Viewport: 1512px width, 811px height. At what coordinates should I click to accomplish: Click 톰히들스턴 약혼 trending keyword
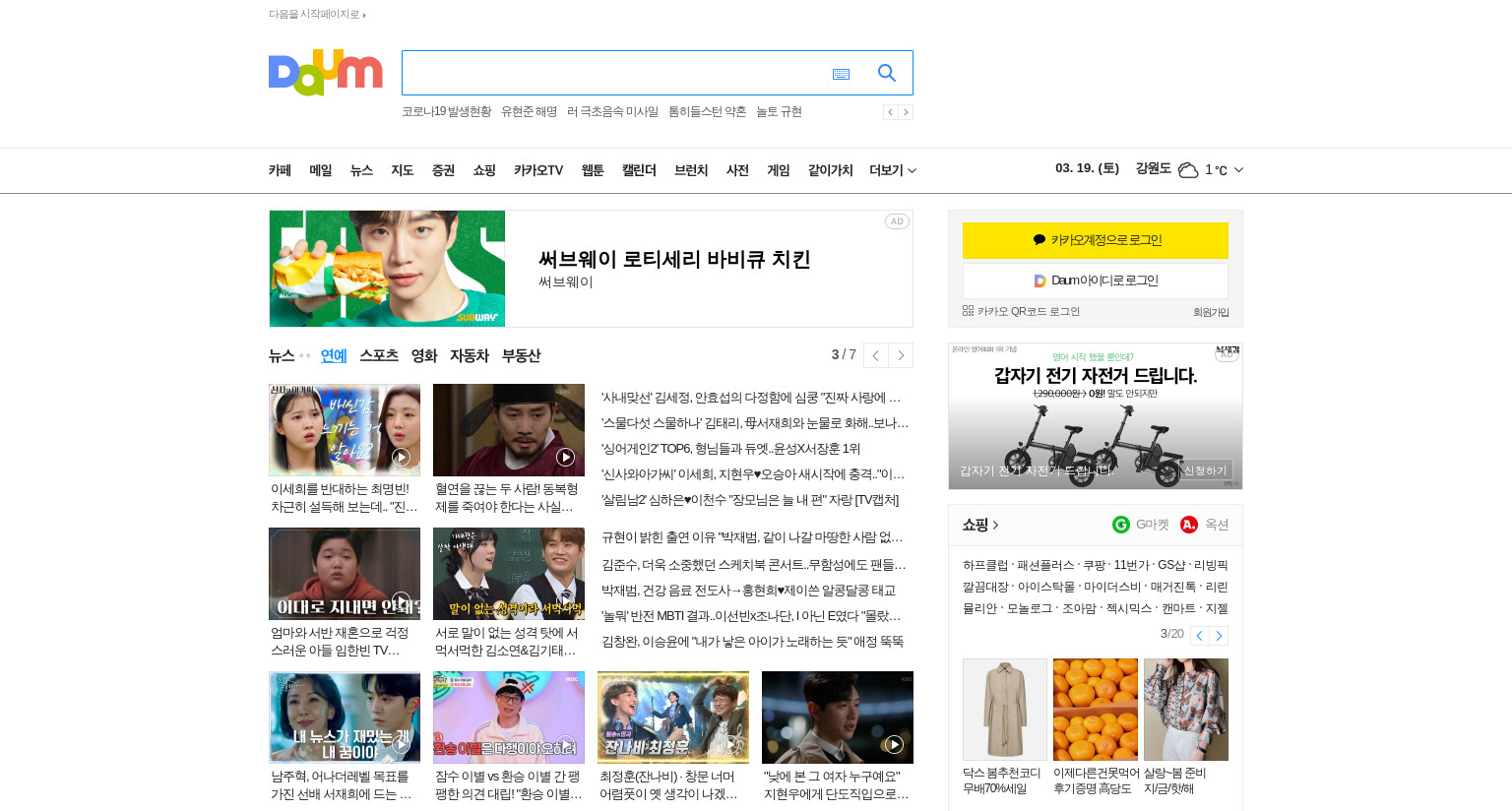707,112
